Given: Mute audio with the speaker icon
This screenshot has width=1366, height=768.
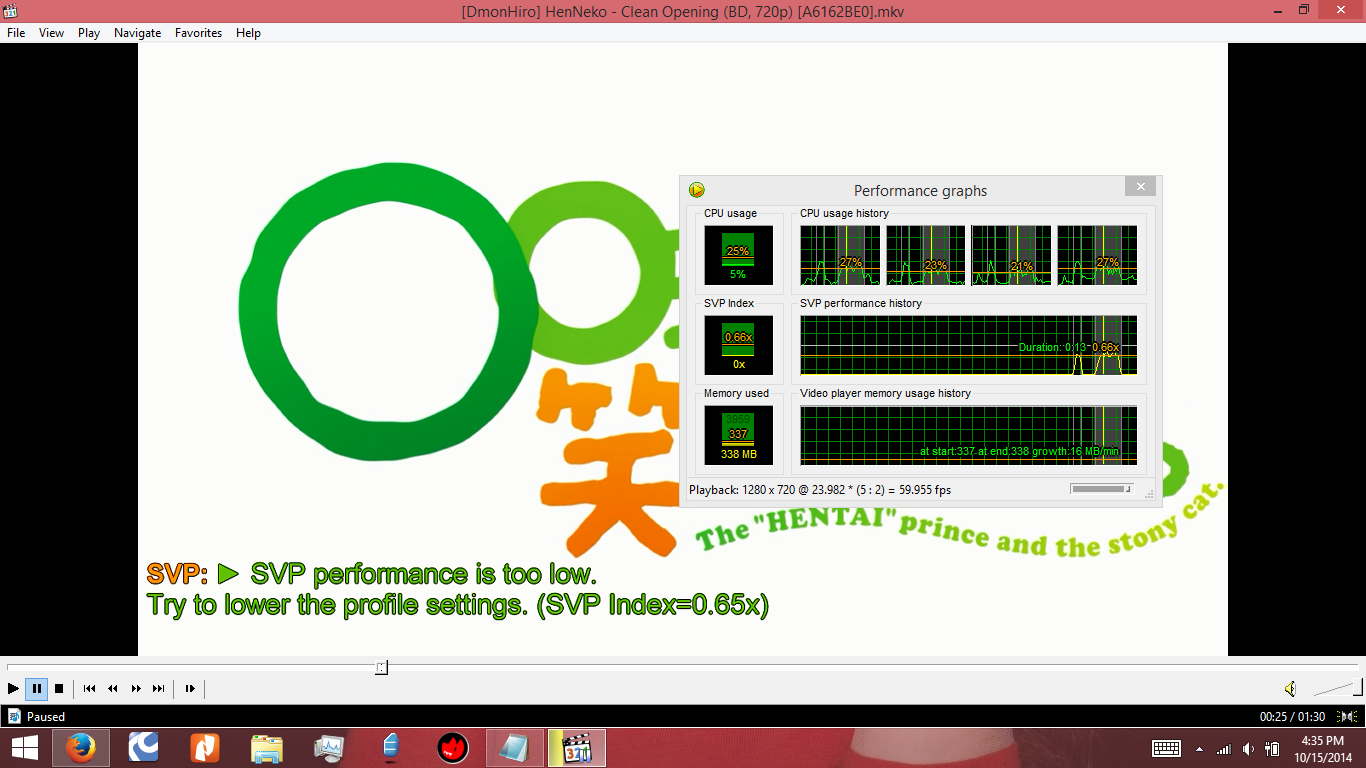Looking at the screenshot, I should click(1290, 688).
